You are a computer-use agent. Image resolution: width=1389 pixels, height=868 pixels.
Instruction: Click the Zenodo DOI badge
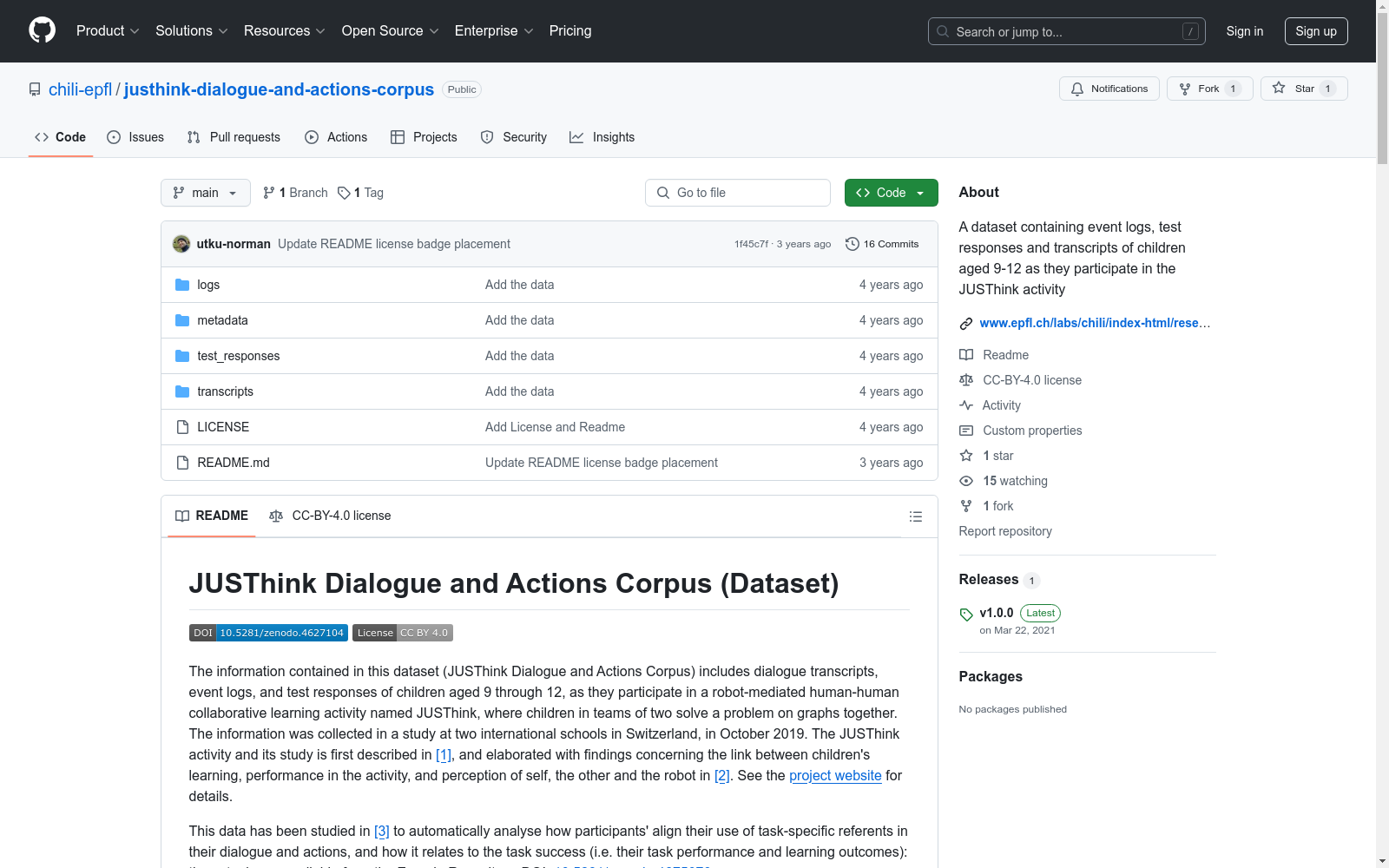[x=268, y=633]
